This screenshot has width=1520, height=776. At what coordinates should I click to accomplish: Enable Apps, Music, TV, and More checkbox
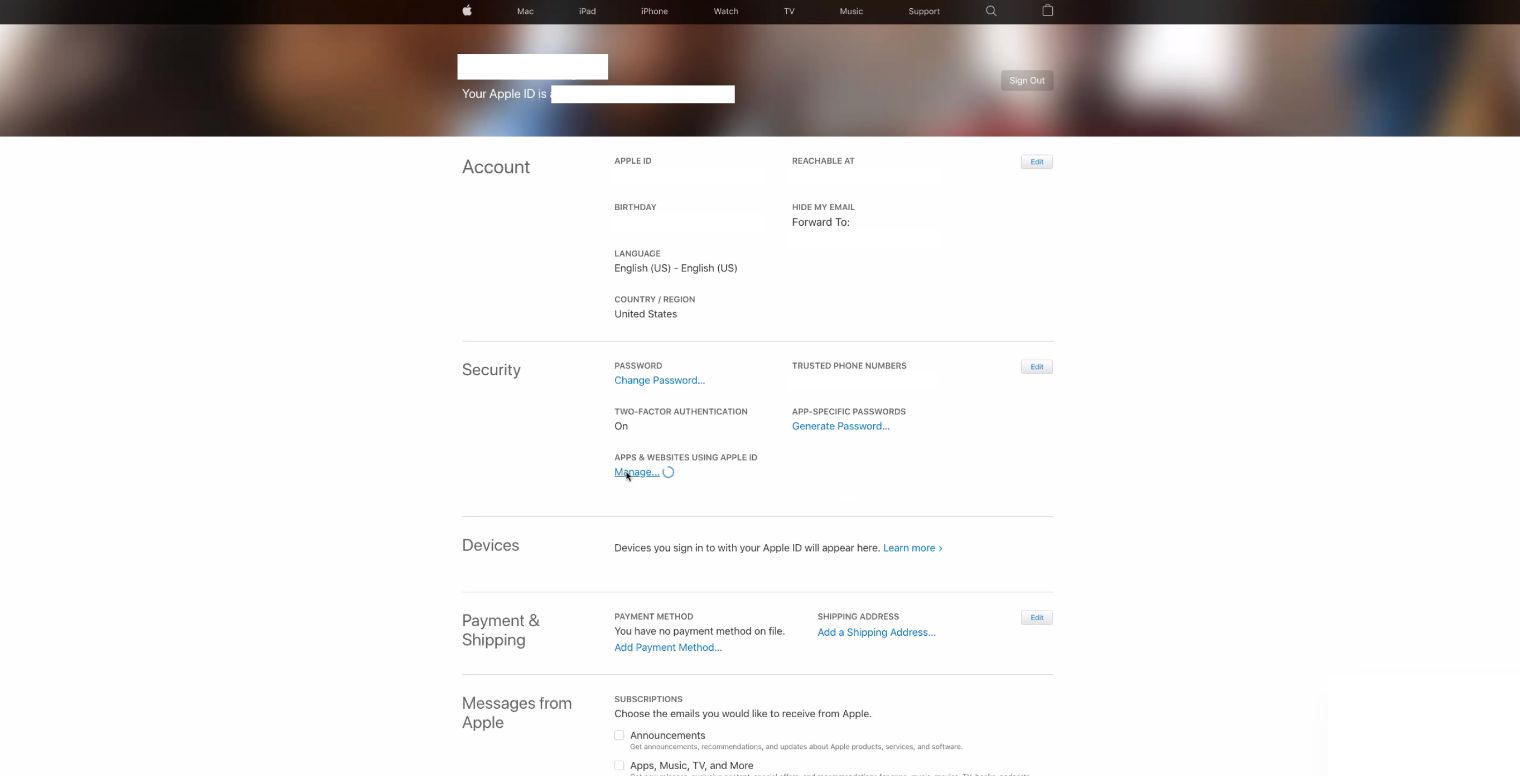619,765
